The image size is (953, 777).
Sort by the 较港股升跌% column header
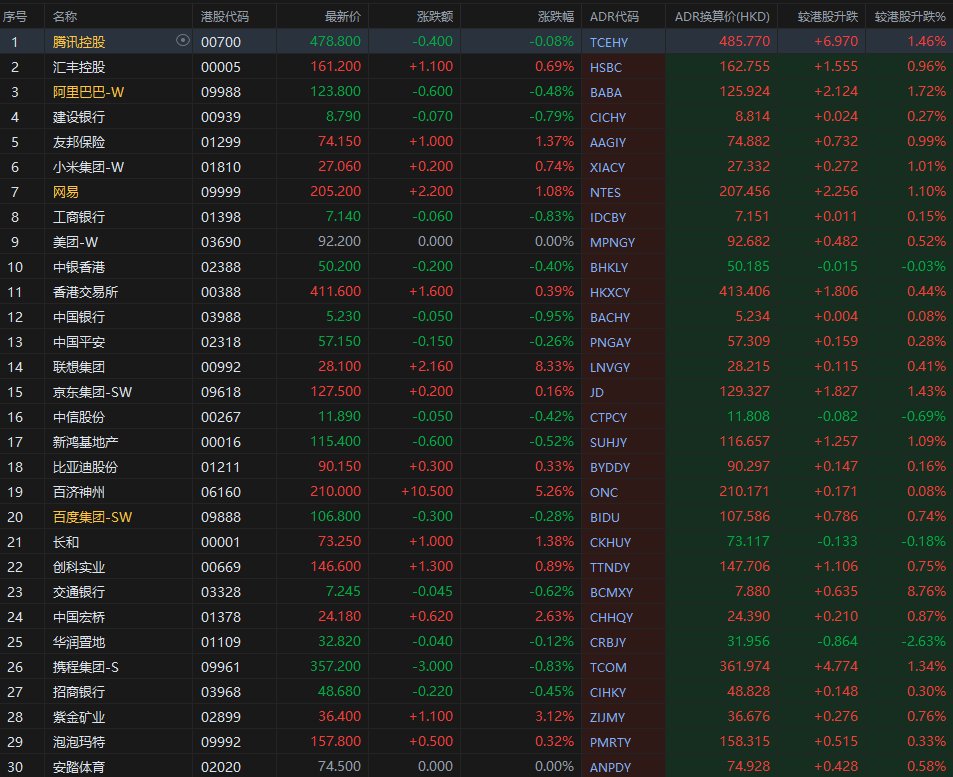click(x=910, y=16)
